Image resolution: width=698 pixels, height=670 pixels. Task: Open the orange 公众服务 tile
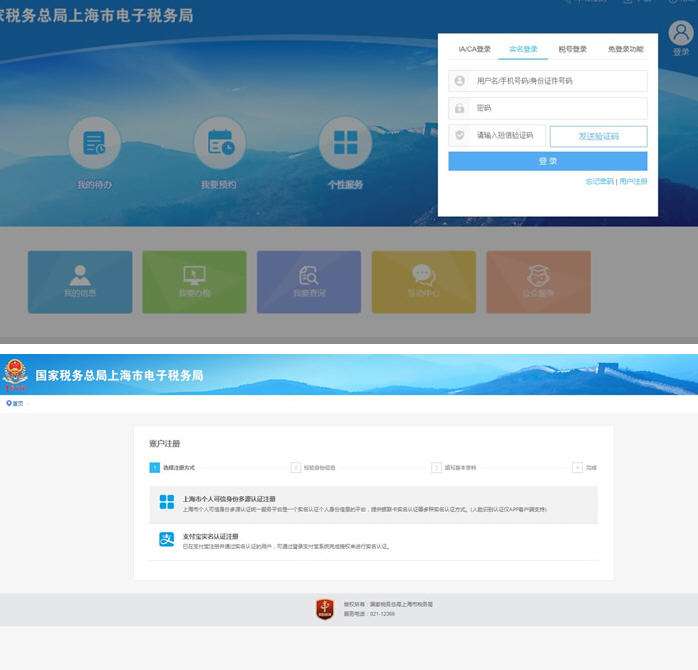tap(539, 282)
